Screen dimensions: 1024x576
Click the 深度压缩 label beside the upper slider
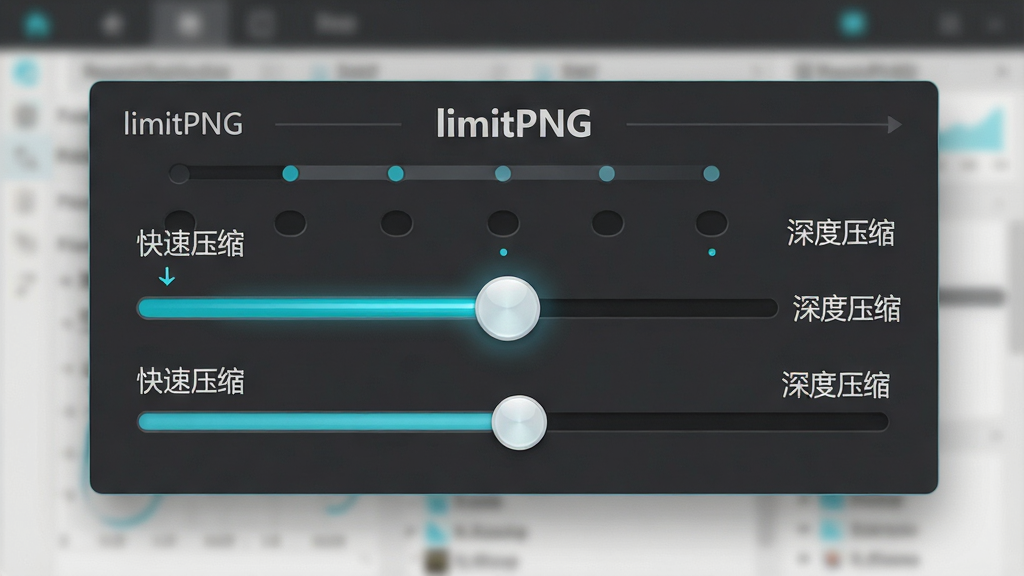click(846, 309)
